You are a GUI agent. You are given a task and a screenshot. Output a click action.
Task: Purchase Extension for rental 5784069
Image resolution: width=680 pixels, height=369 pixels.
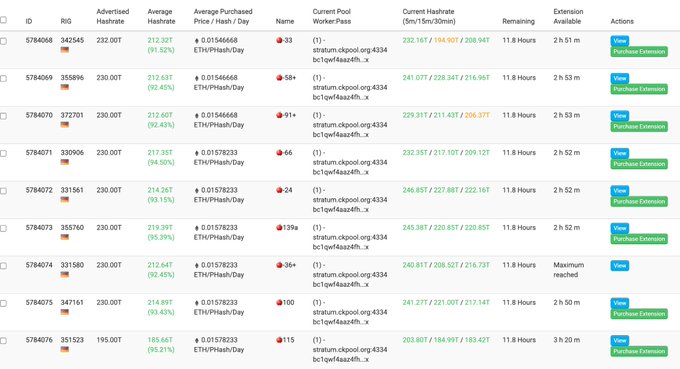point(639,89)
